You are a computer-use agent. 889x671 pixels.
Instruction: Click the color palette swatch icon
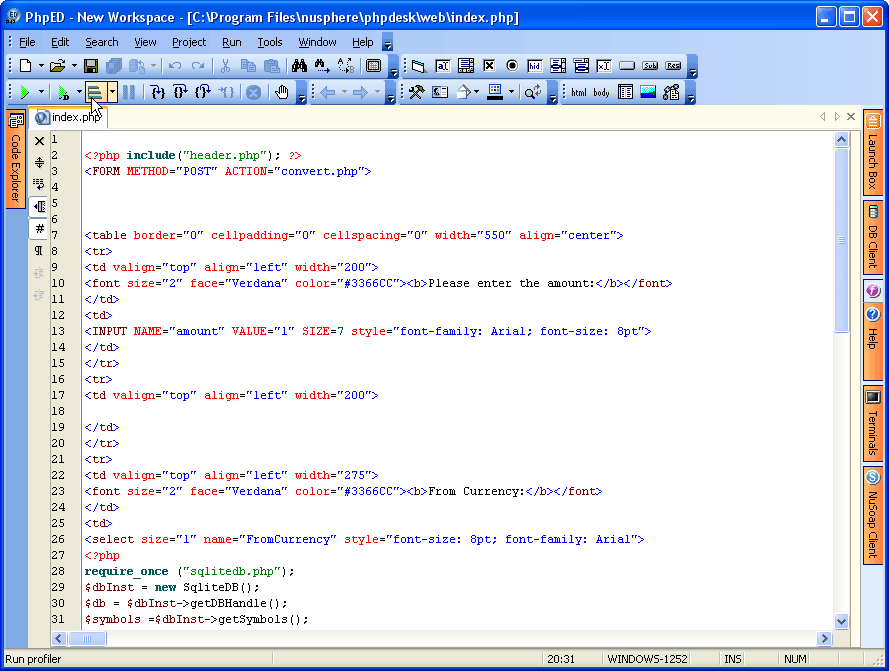pos(495,92)
